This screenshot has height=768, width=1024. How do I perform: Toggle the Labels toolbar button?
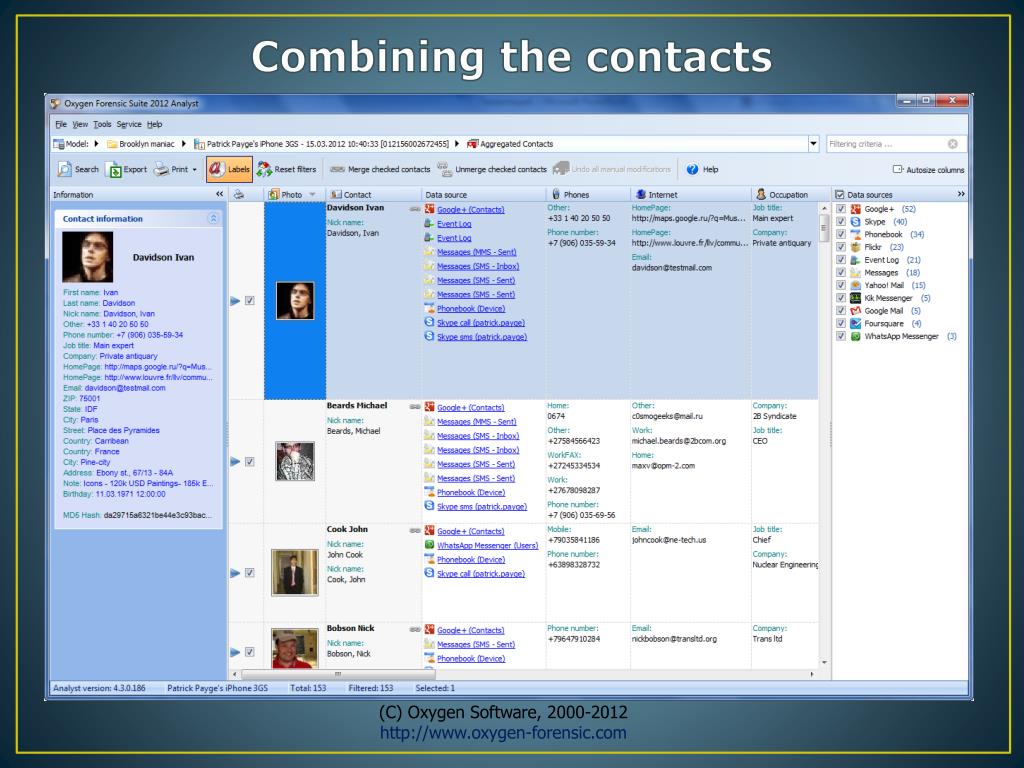pos(229,169)
